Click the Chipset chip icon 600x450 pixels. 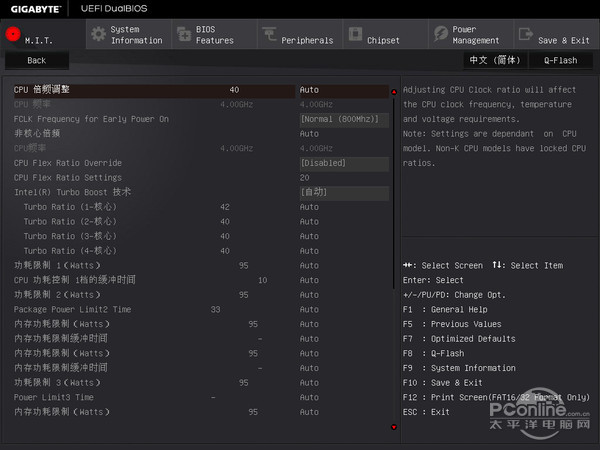coord(355,34)
